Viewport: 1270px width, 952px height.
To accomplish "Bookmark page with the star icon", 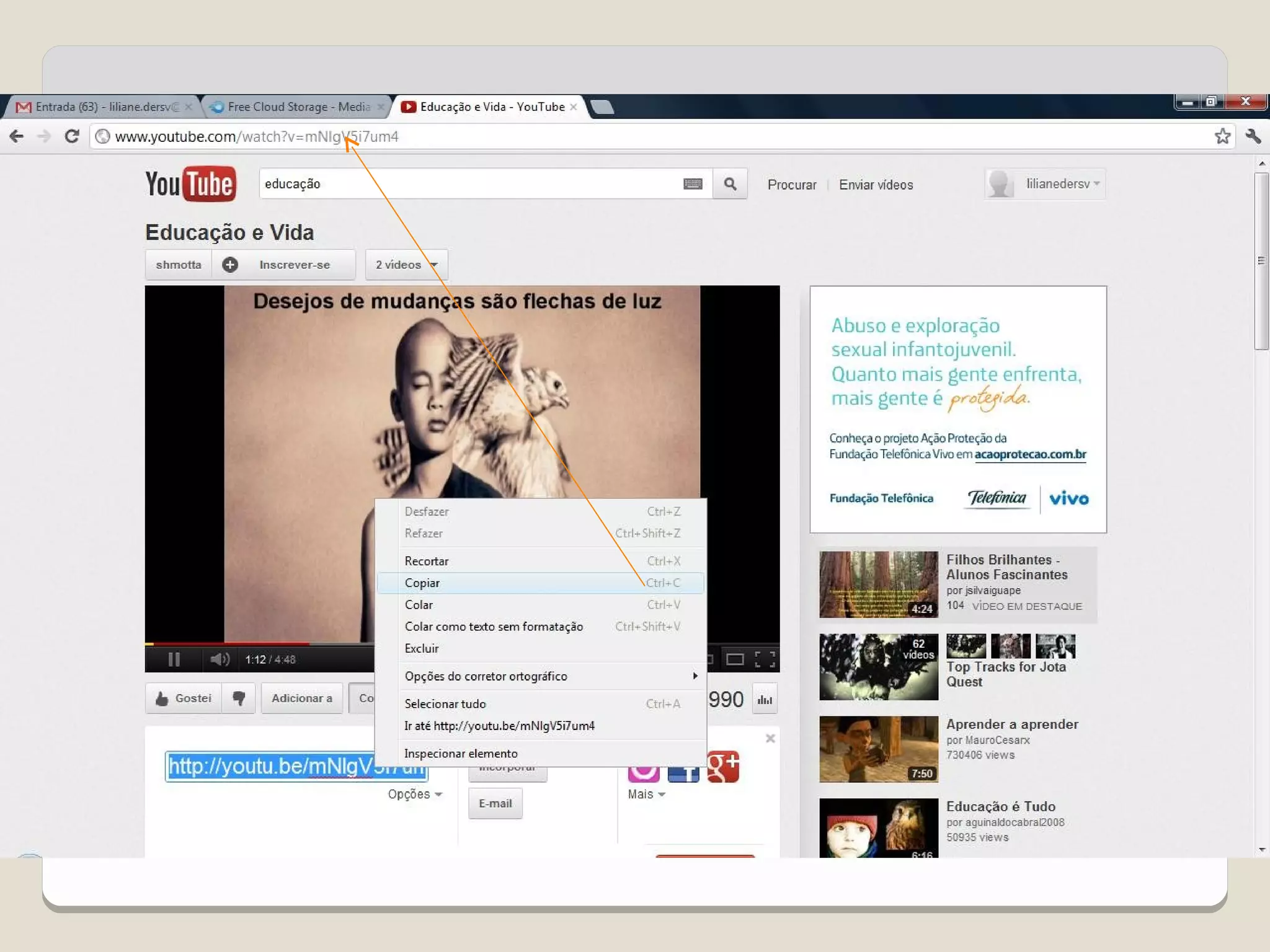I will click(x=1222, y=136).
